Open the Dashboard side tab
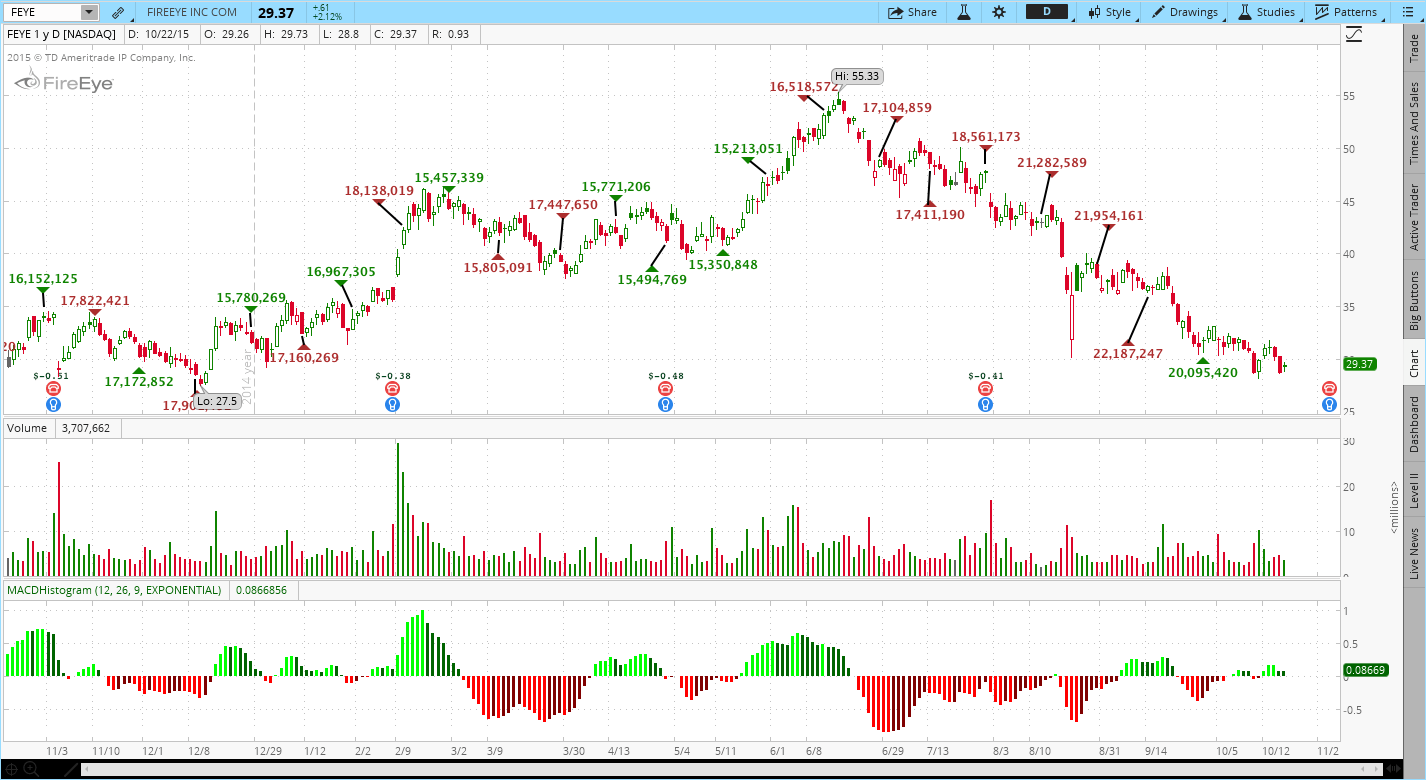1426x780 pixels. point(1414,424)
